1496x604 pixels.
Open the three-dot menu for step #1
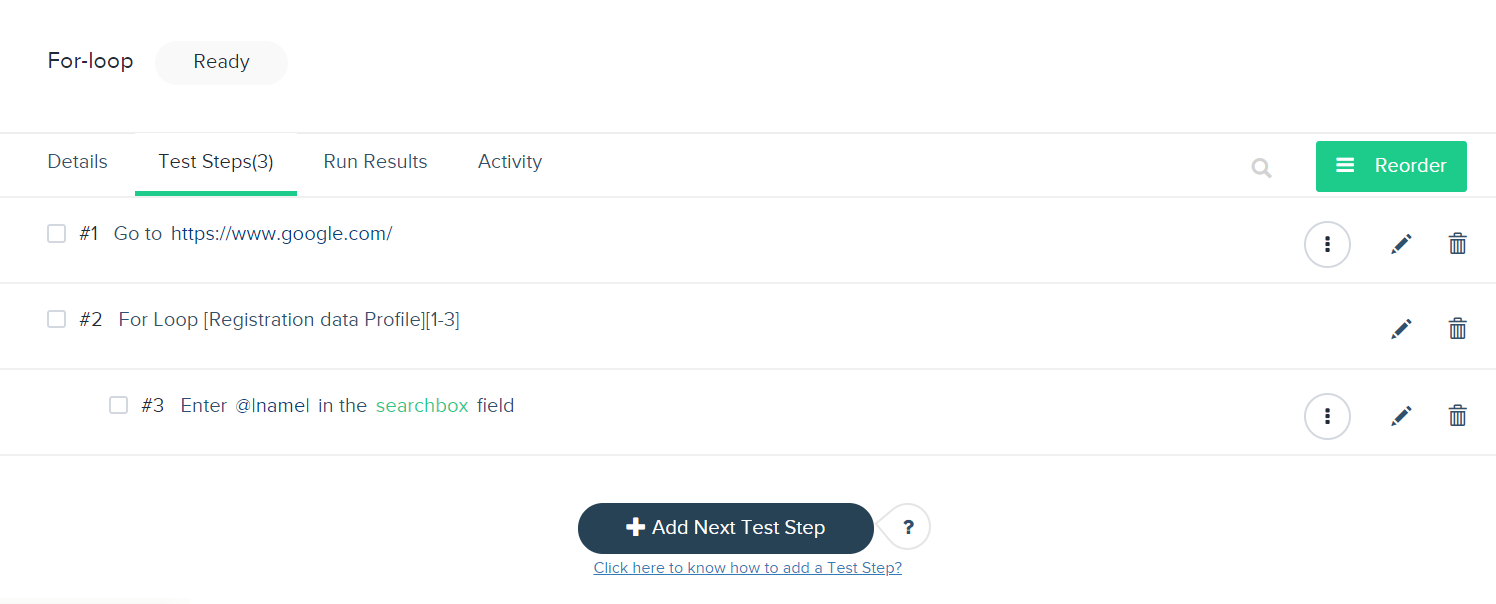pyautogui.click(x=1327, y=244)
